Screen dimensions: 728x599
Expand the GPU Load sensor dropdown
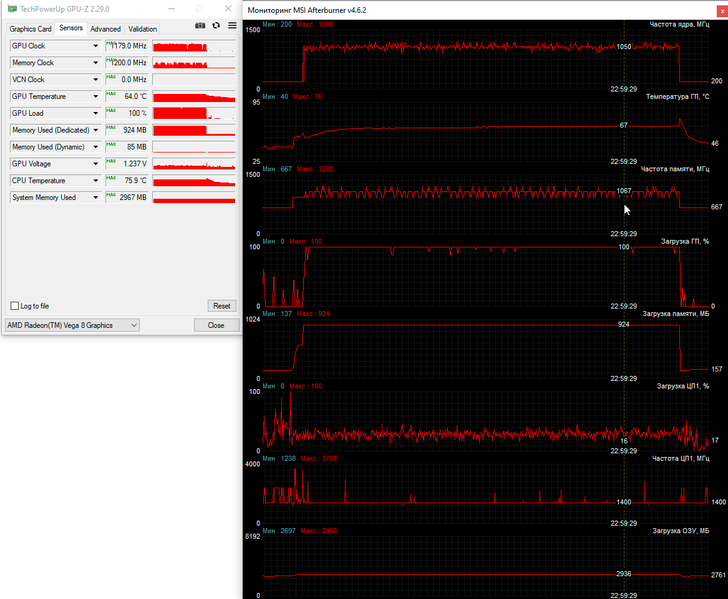coord(96,113)
